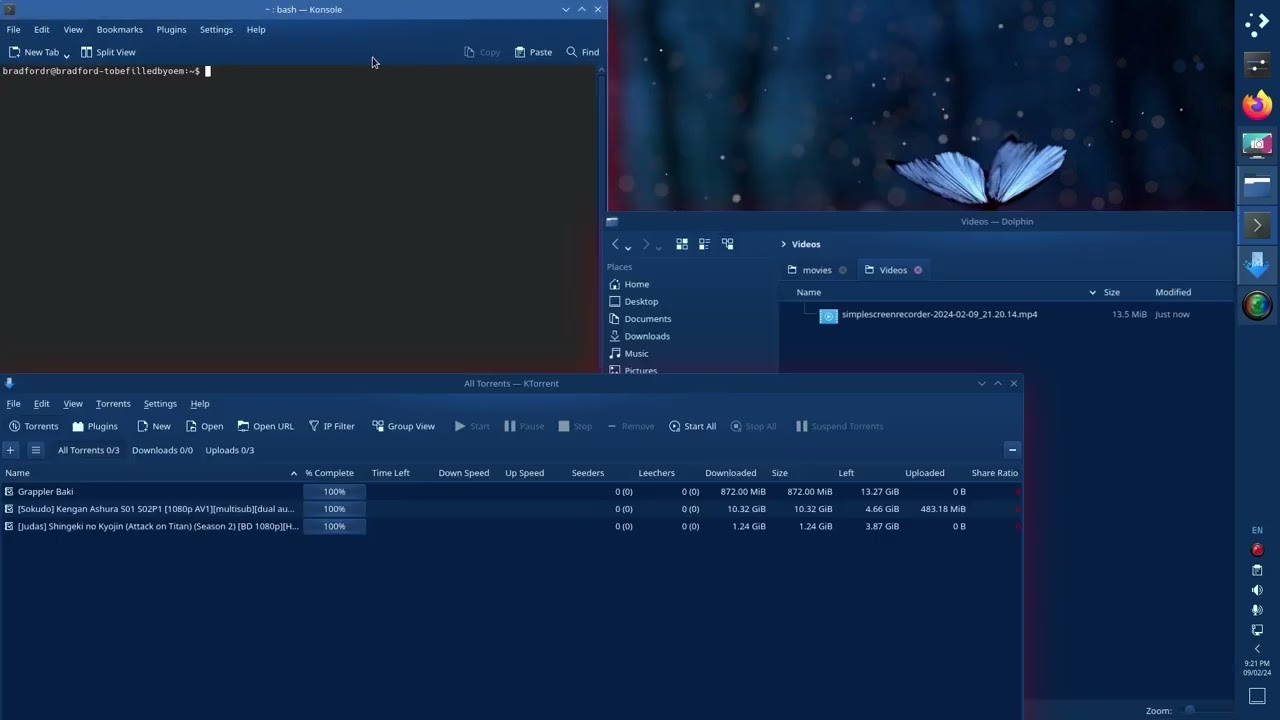Toggle Group View in KTorrent toolbar
The image size is (1280, 720).
click(x=403, y=426)
